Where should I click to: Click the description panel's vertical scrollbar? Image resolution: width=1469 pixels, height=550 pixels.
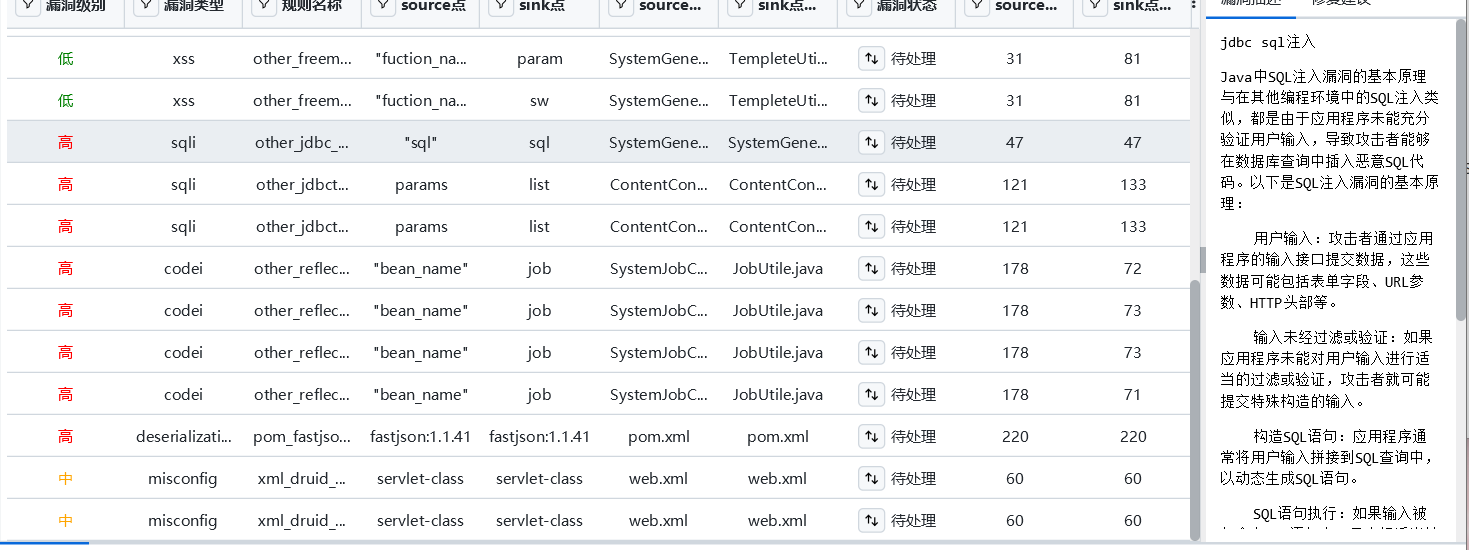1461,170
